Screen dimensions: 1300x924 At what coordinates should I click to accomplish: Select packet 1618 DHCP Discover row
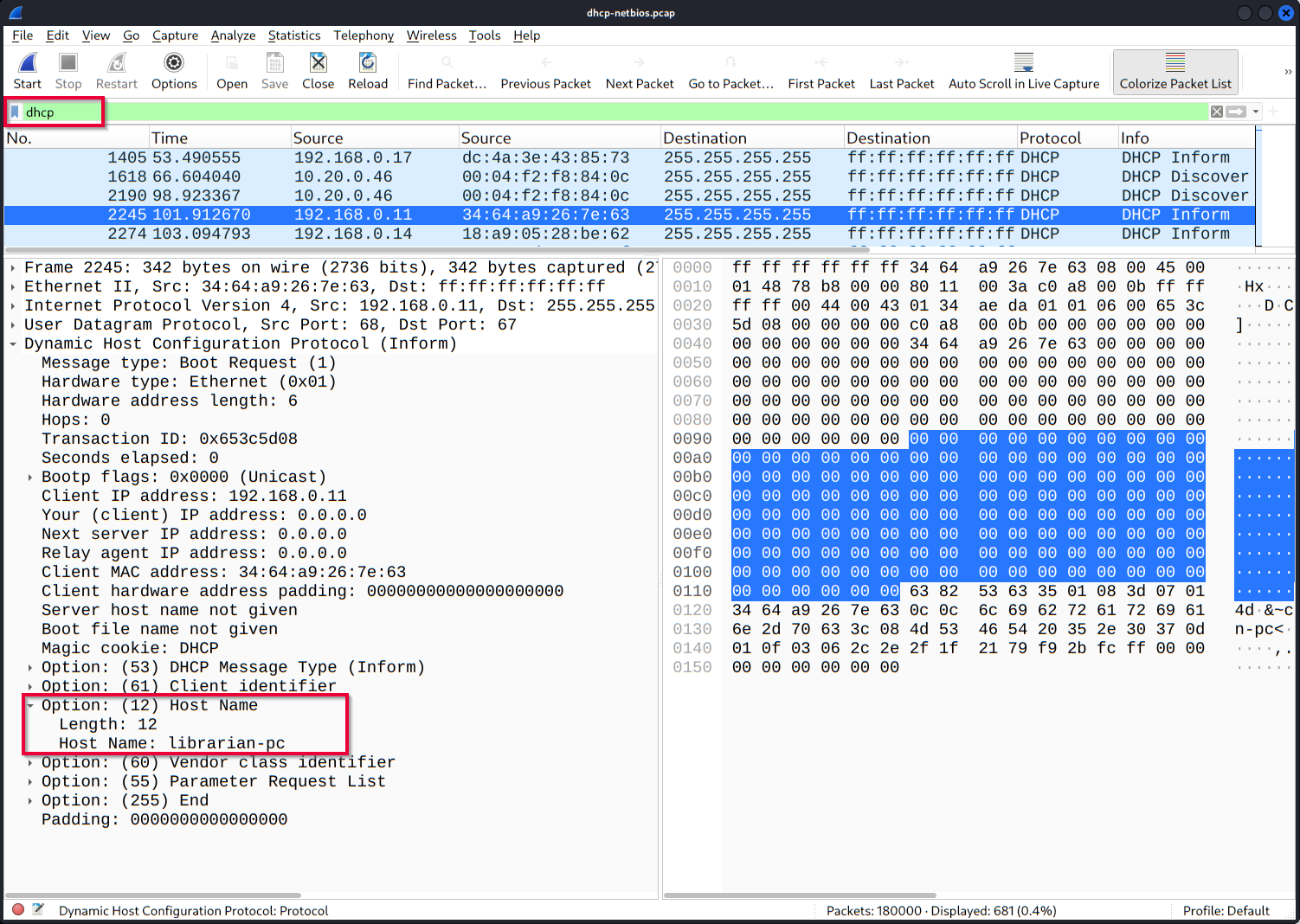click(x=629, y=176)
